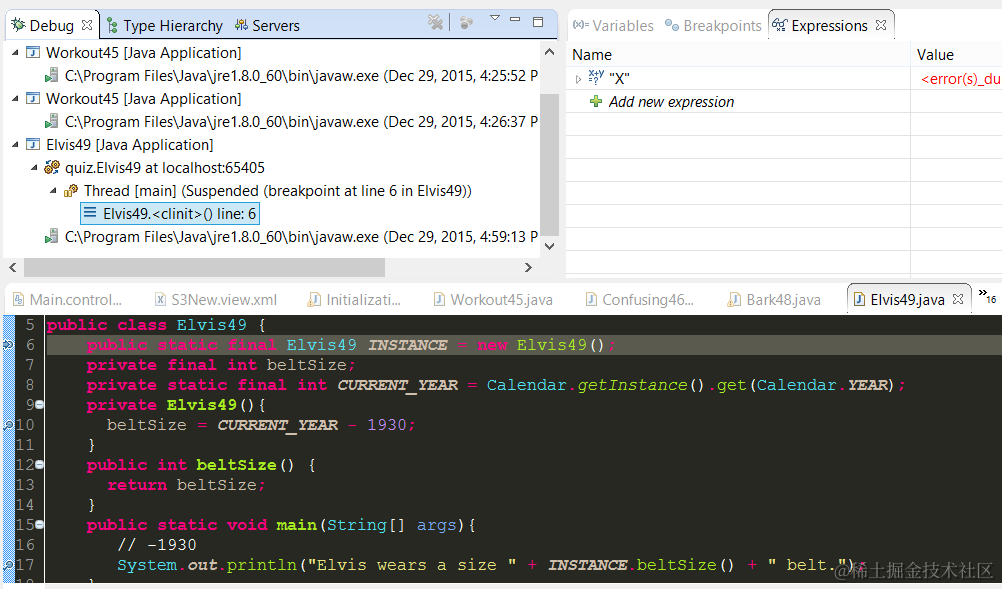Close the Debug view tab
Screen dimensions: 1002x589
pyautogui.click(x=88, y=25)
